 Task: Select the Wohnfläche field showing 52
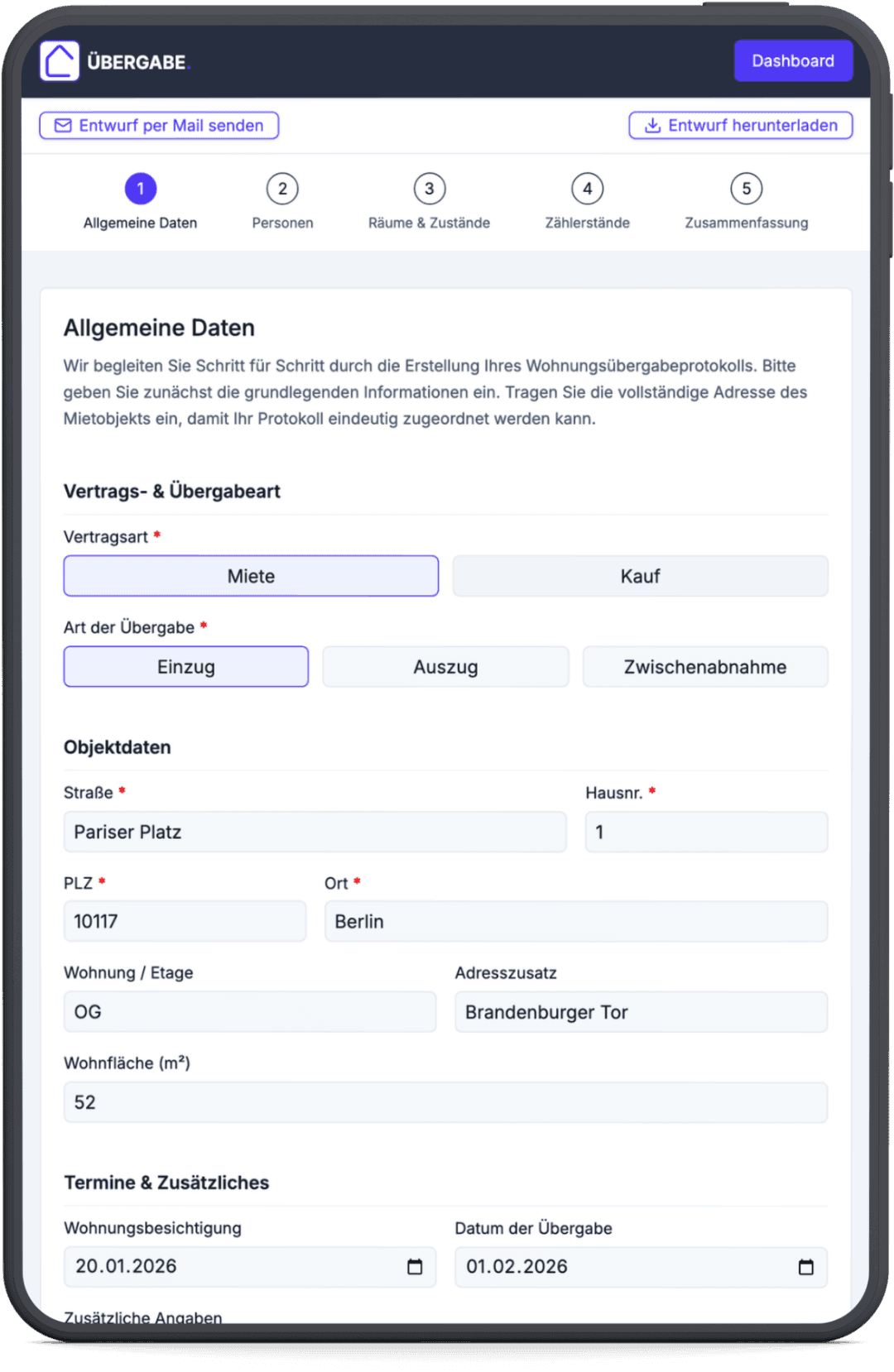point(445,1101)
